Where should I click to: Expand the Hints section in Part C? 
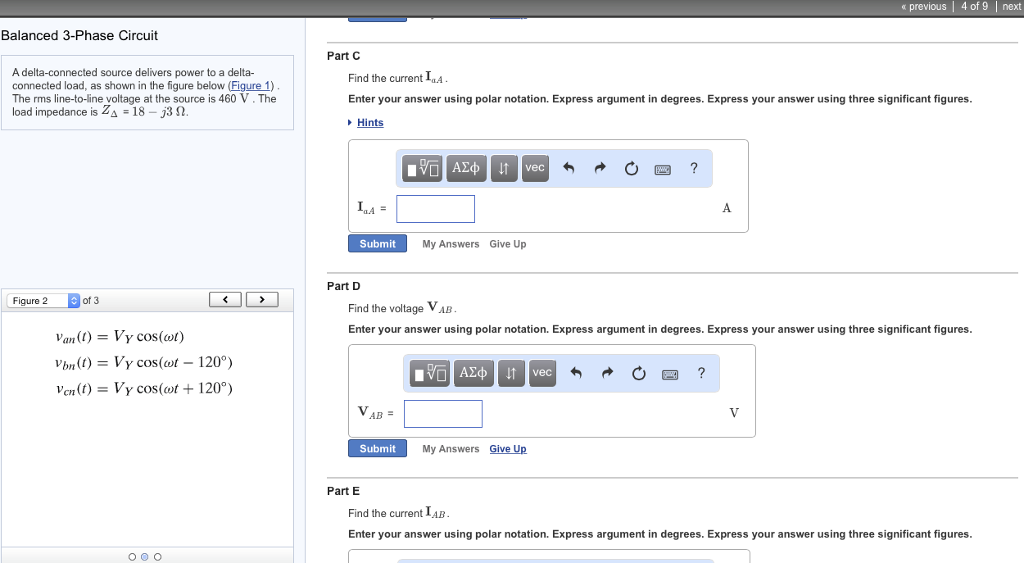coord(369,123)
